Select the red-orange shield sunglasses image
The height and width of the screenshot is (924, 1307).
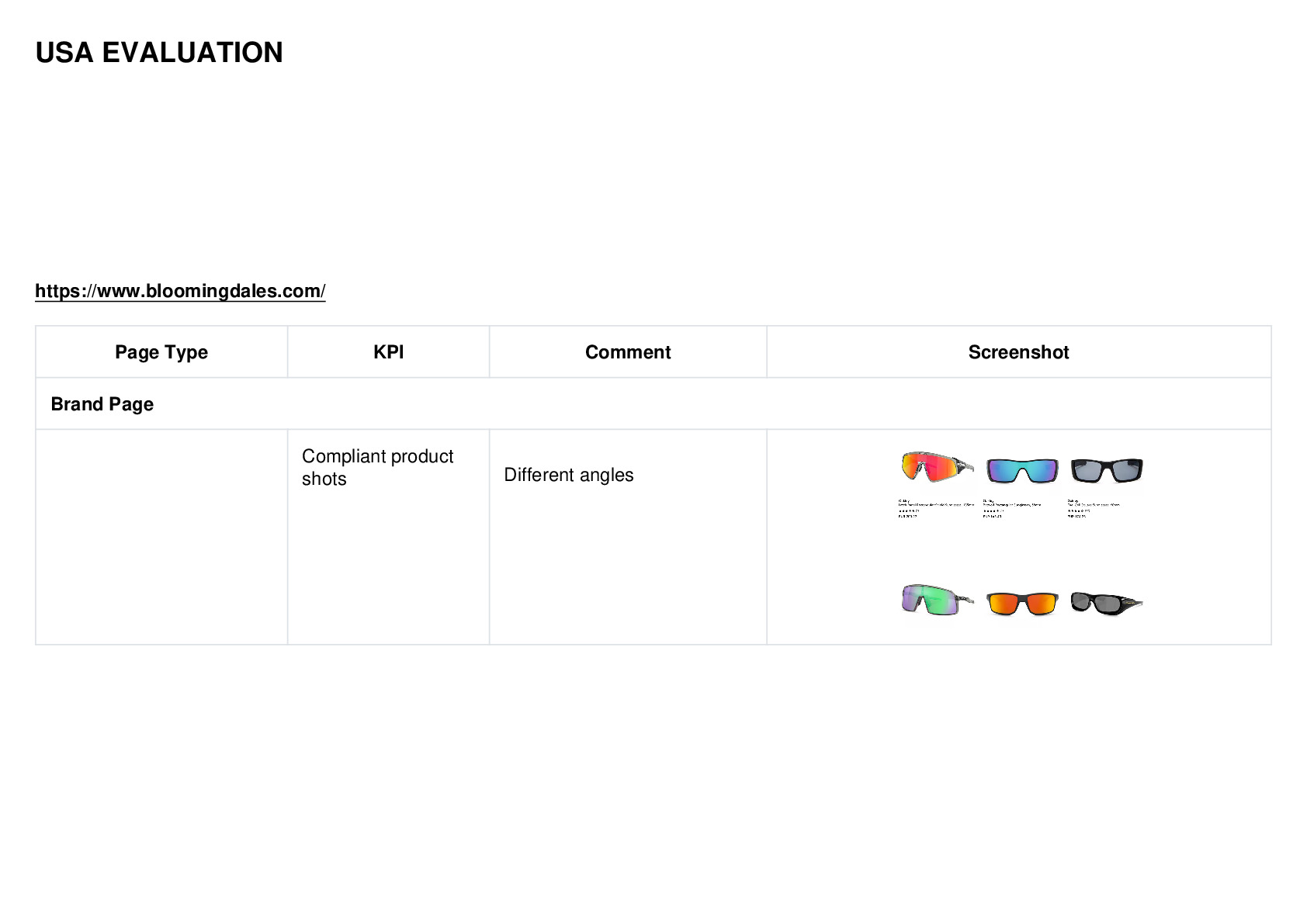point(937,467)
